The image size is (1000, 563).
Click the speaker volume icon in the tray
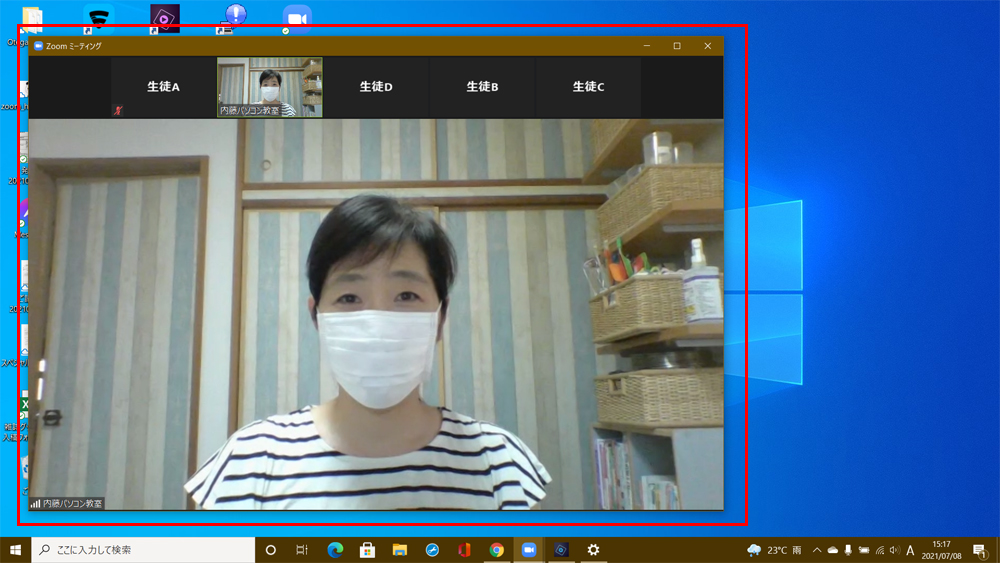point(894,550)
